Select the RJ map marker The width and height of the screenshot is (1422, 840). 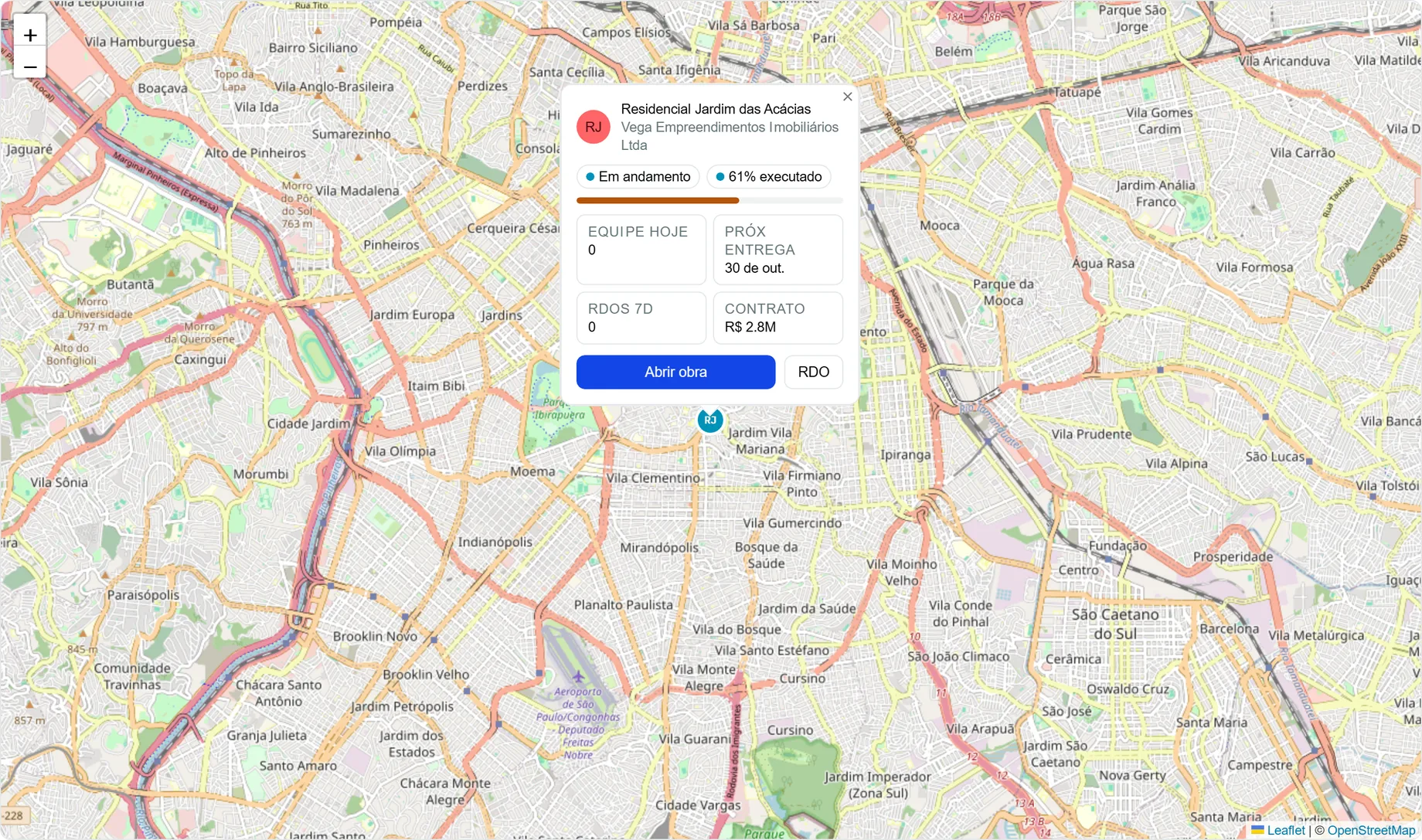pos(710,420)
